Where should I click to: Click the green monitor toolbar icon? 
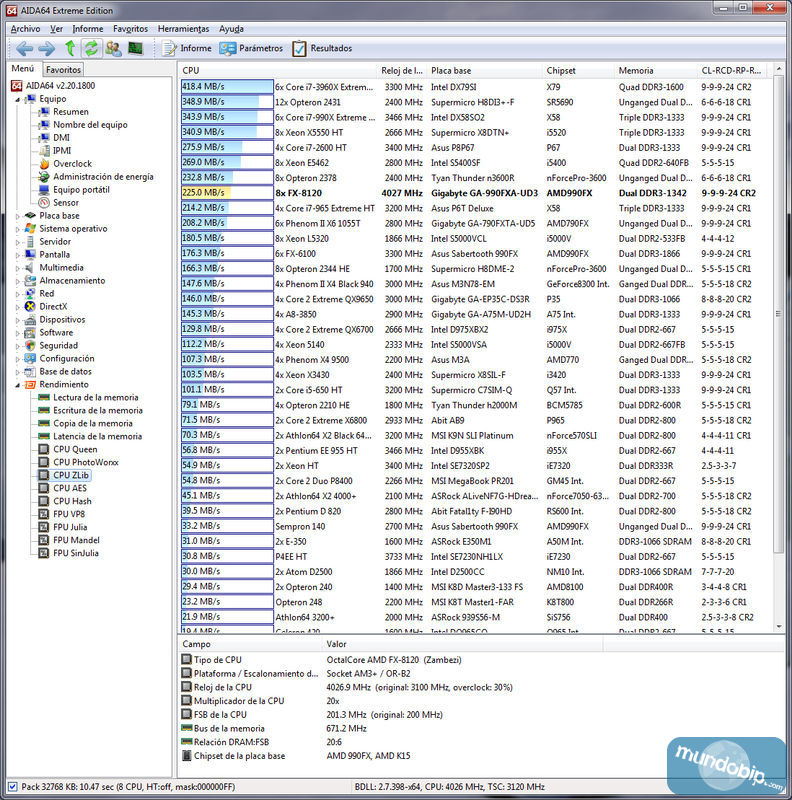click(x=135, y=48)
